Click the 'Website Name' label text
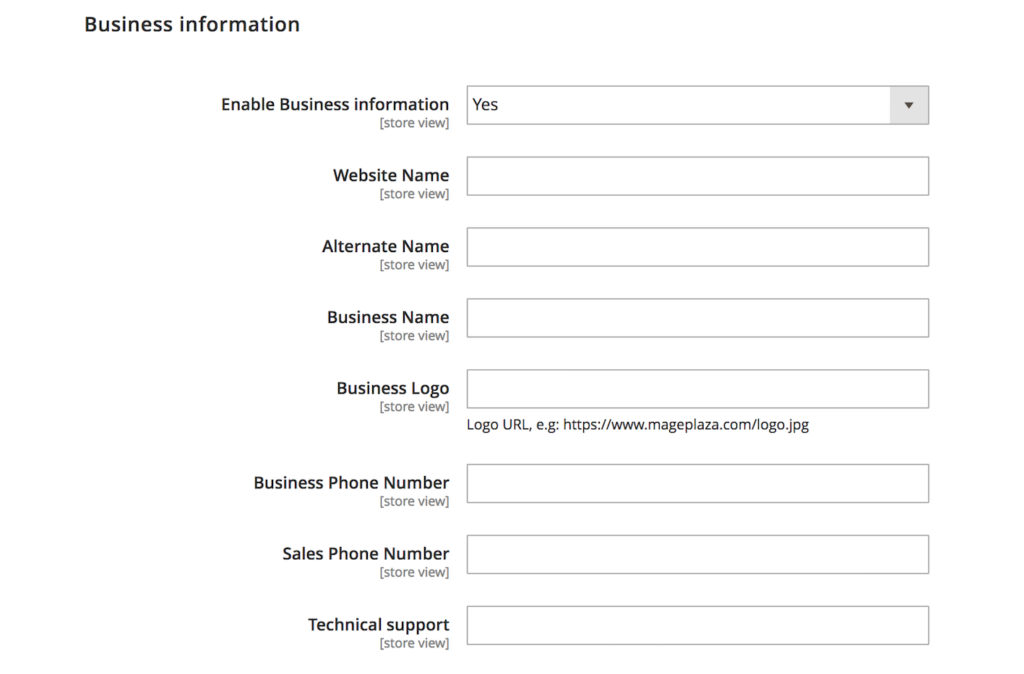 pyautogui.click(x=391, y=175)
